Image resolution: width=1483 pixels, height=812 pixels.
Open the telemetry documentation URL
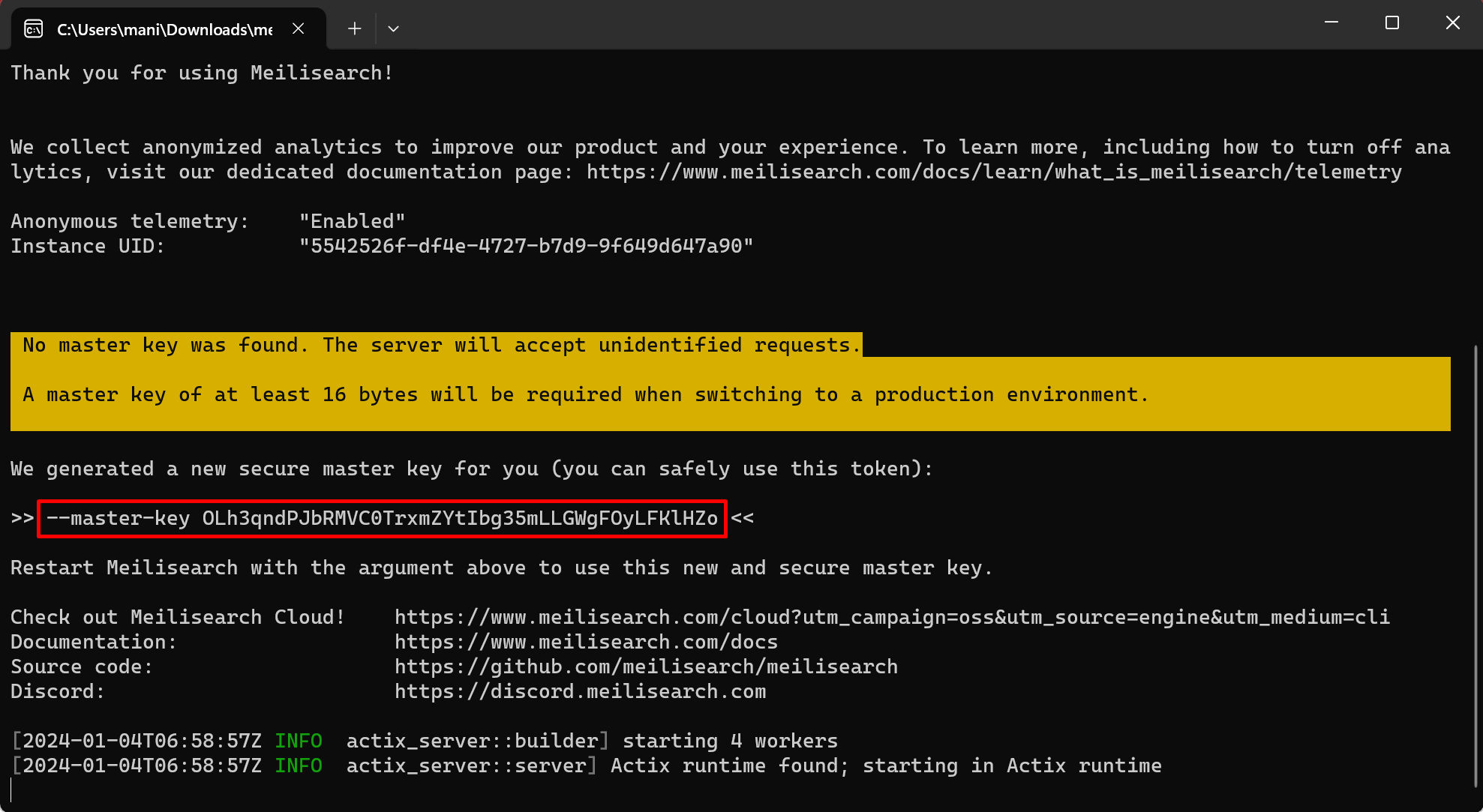[993, 172]
